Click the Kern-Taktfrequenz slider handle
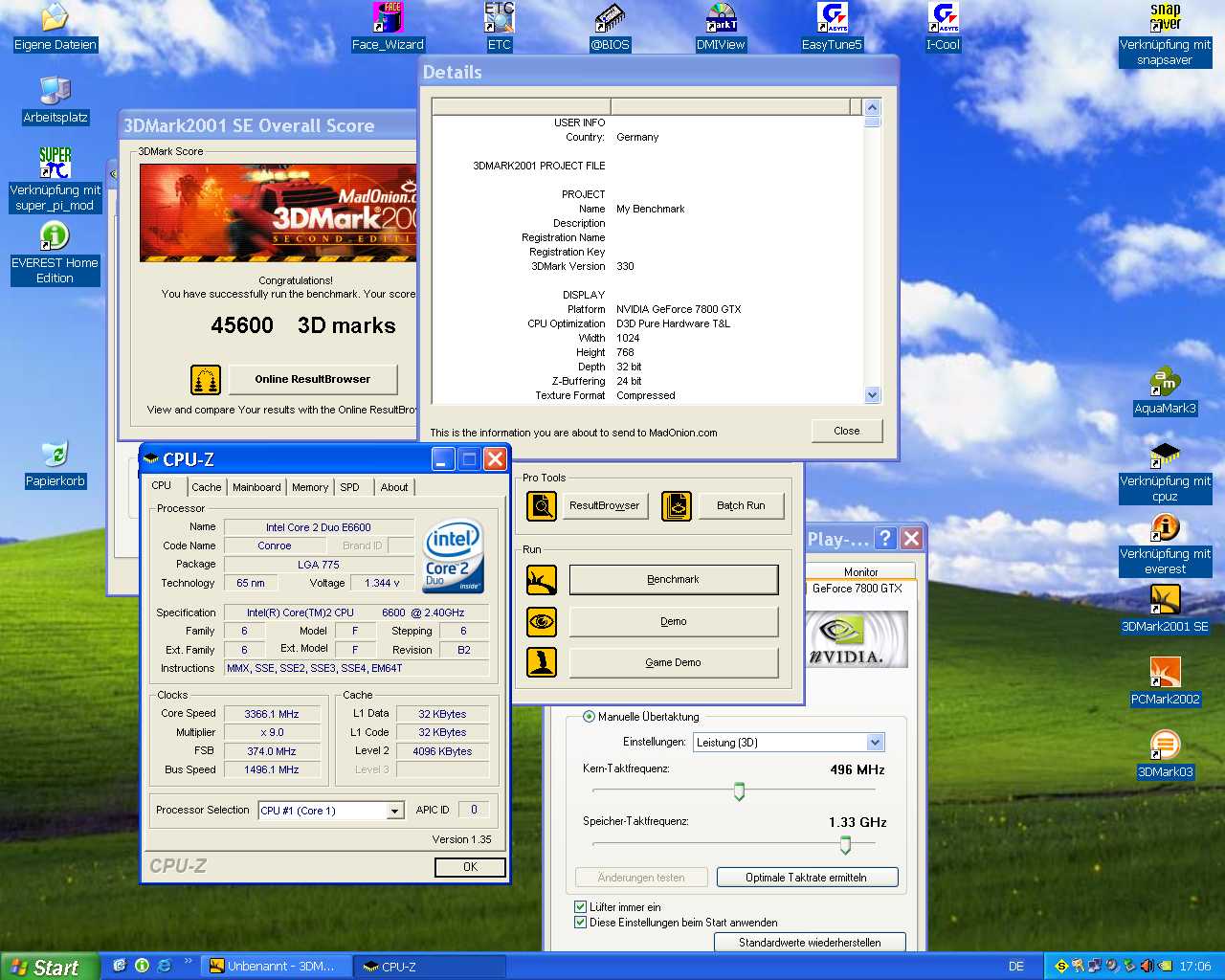1225x980 pixels. coord(739,791)
